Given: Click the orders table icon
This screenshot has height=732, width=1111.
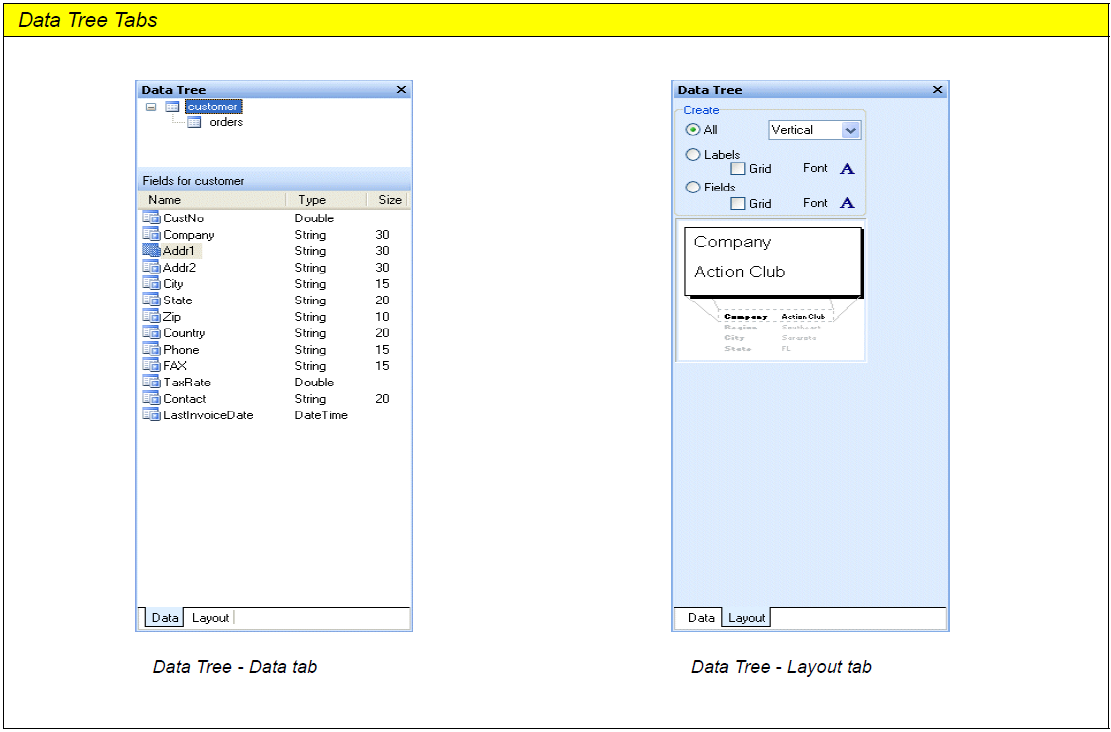Looking at the screenshot, I should coord(194,123).
